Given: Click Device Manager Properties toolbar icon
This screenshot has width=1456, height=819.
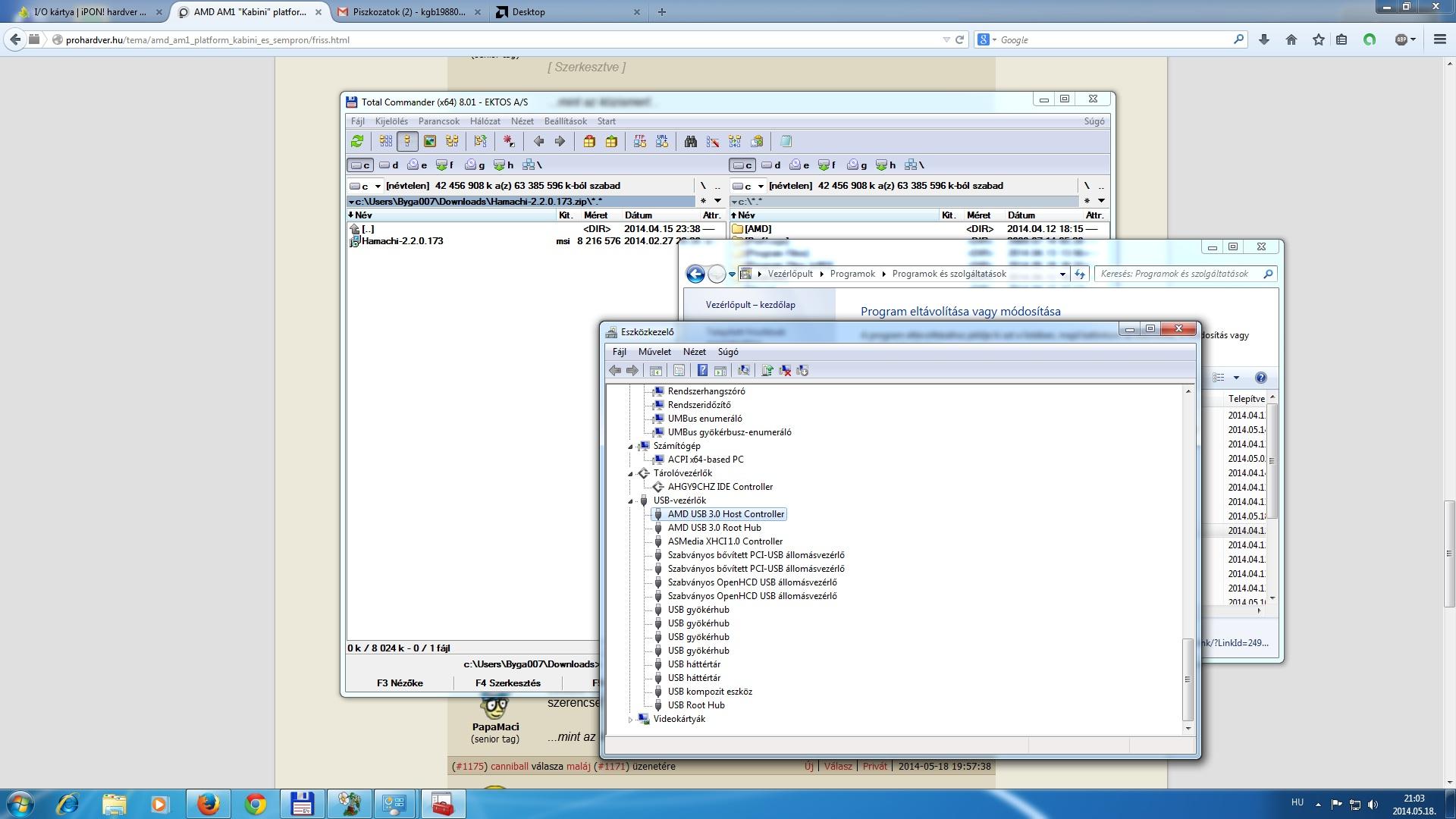Looking at the screenshot, I should [x=679, y=371].
